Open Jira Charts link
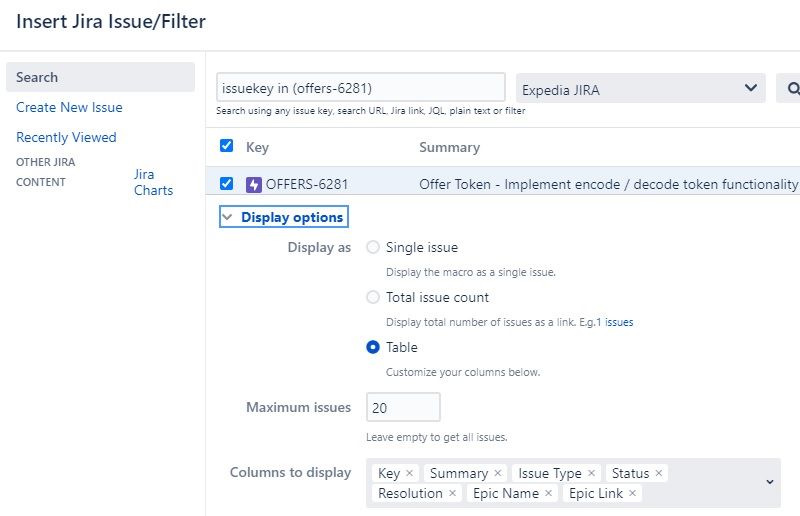Viewport: 800px width, 516px height. pyautogui.click(x=153, y=182)
